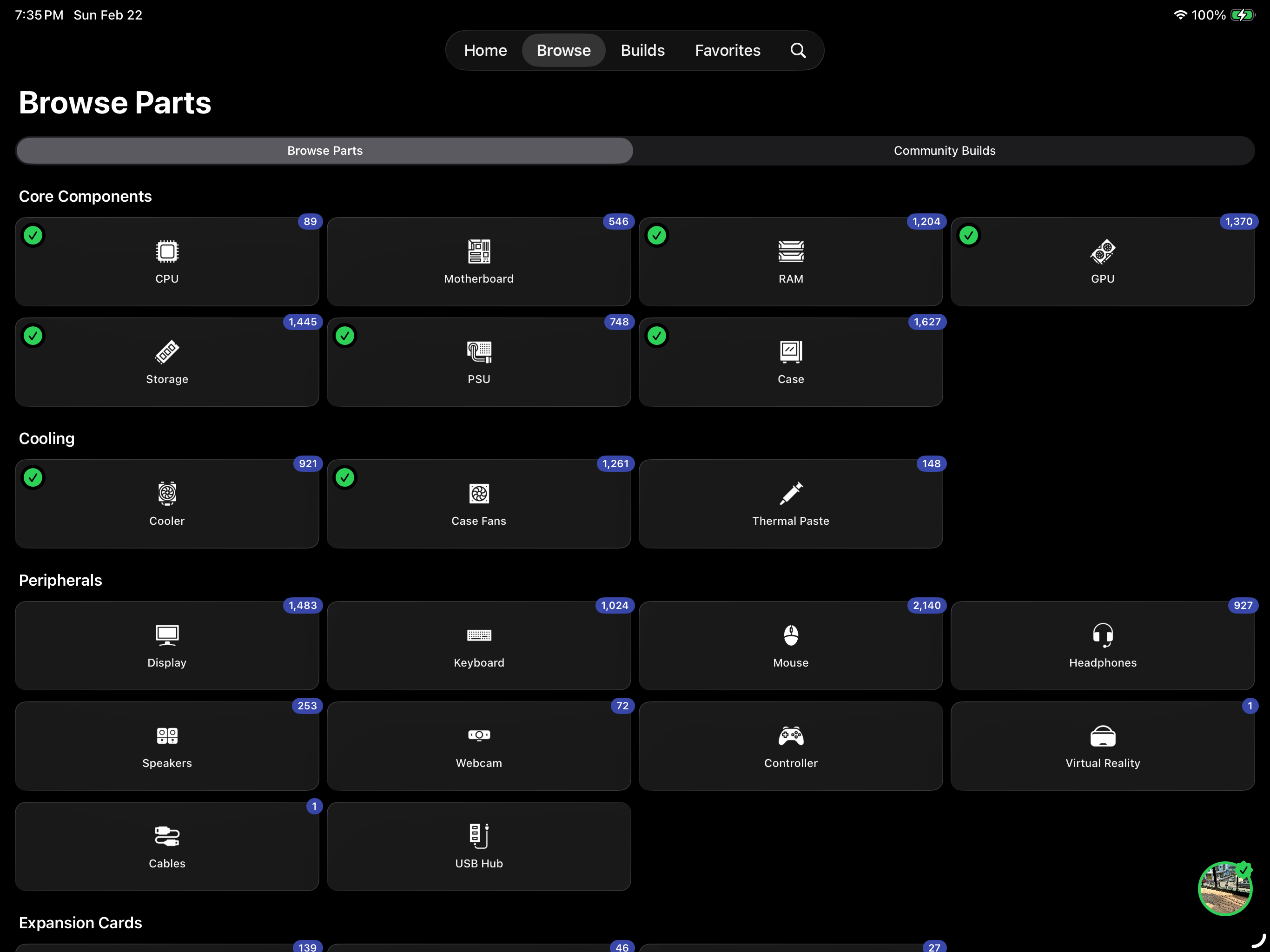Click the 2,140 Mouse count badge
Screen dimensions: 1270x952
(x=926, y=606)
